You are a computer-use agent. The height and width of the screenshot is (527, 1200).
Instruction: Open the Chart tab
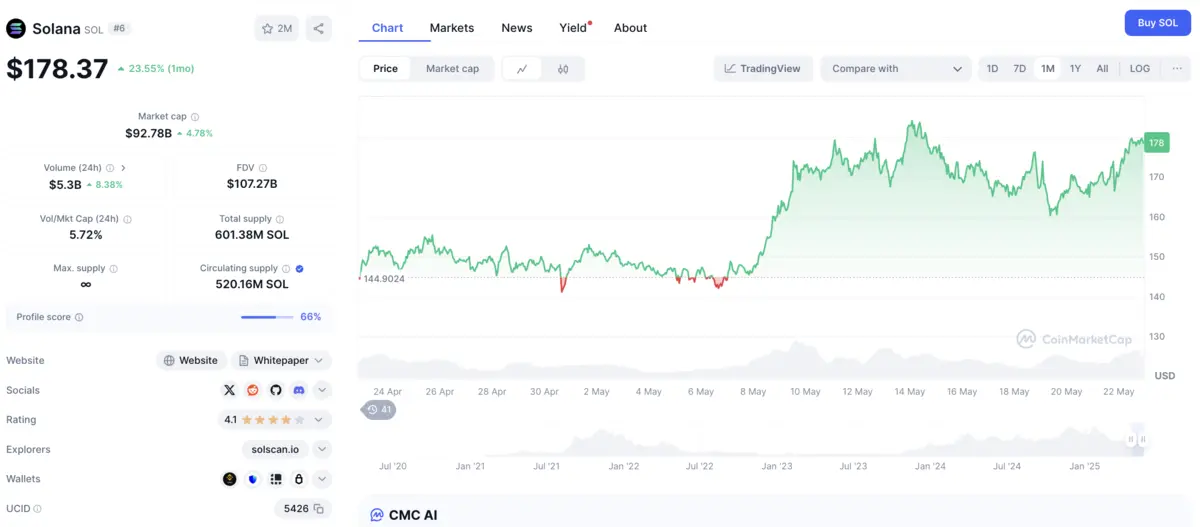387,28
